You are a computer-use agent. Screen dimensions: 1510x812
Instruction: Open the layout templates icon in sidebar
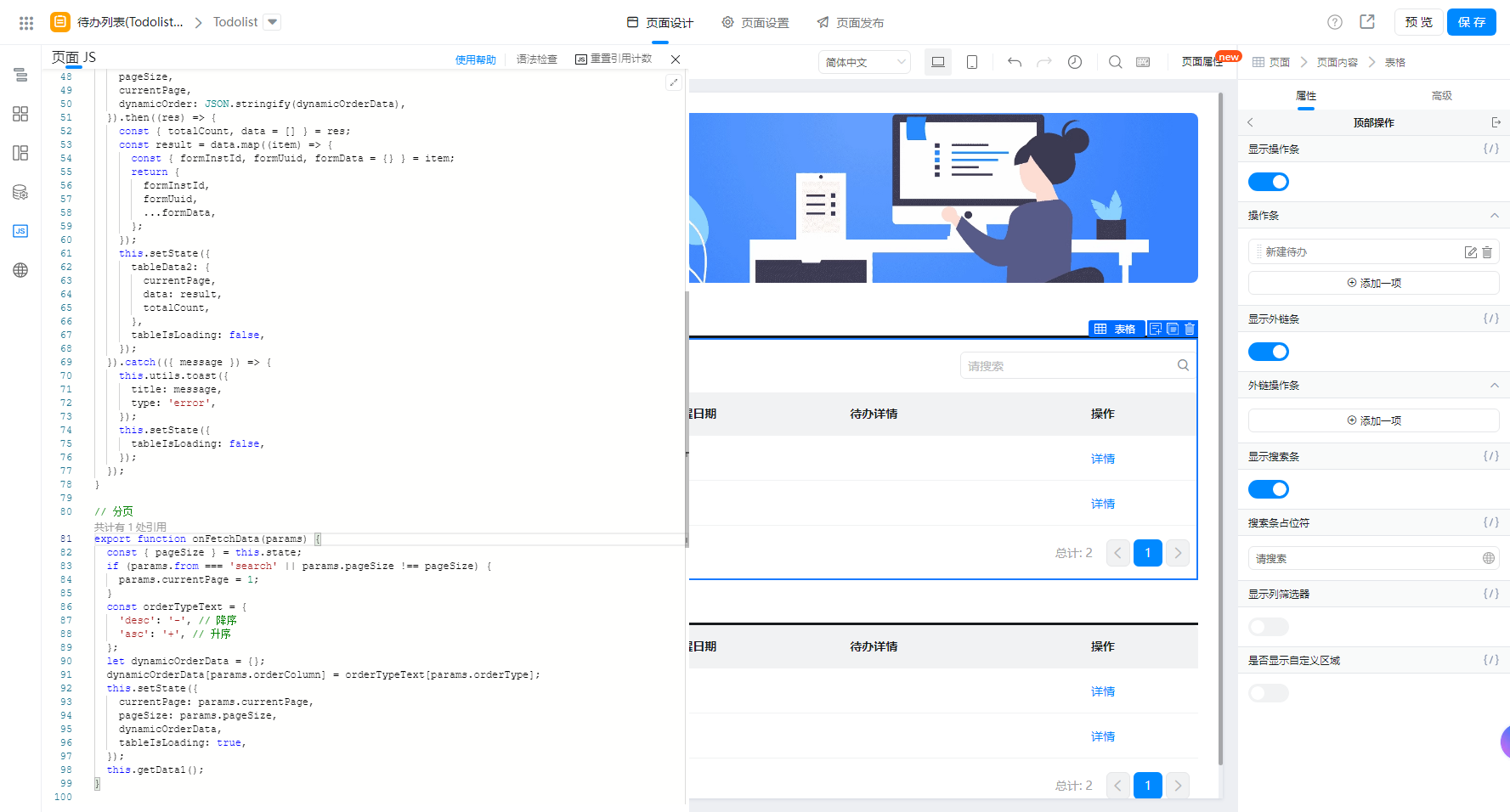tap(20, 153)
